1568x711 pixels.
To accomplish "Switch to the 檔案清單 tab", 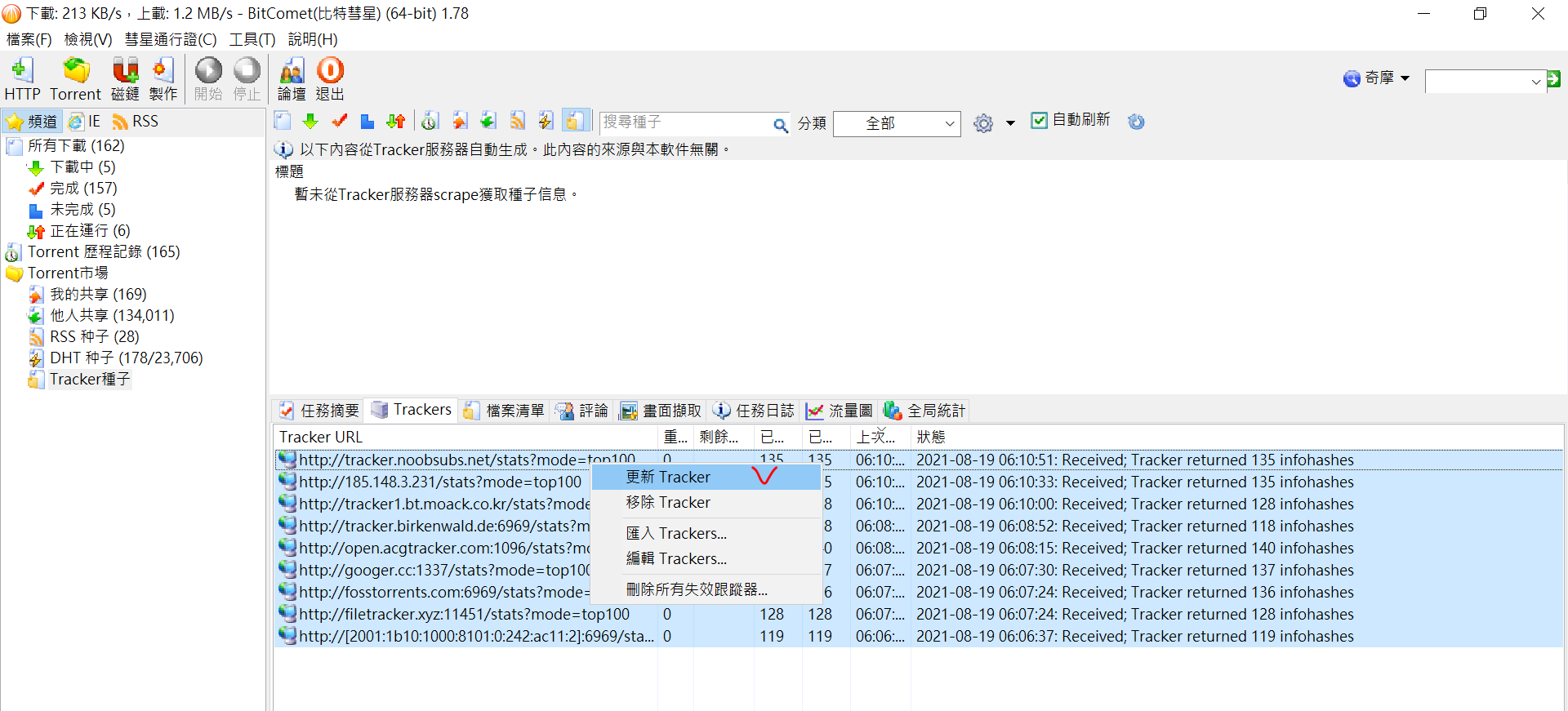I will click(504, 411).
